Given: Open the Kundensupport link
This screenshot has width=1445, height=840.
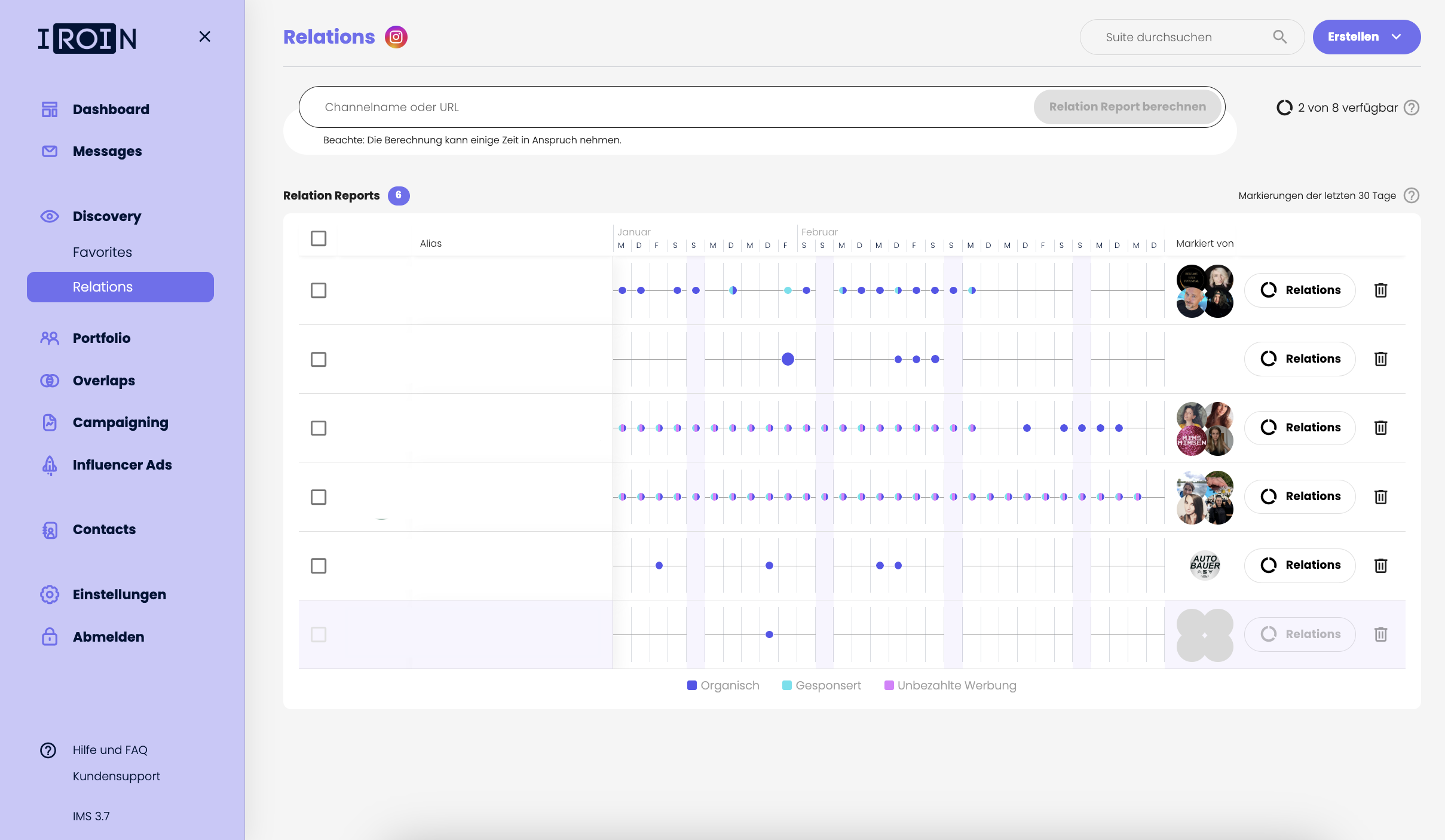Looking at the screenshot, I should coord(116,776).
